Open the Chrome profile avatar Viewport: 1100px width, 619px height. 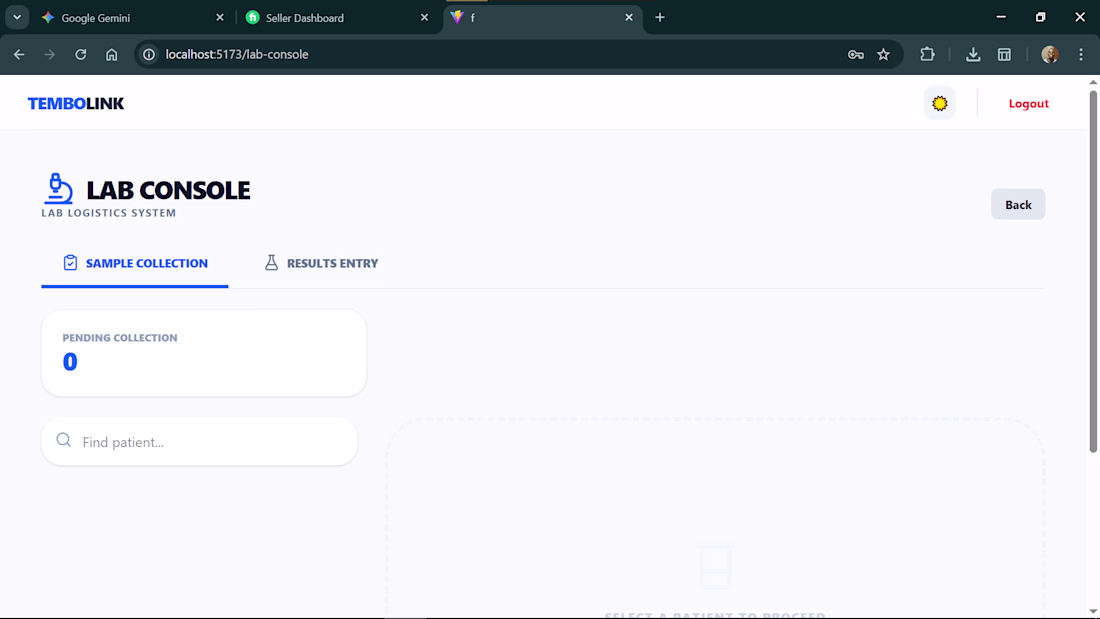coord(1049,54)
